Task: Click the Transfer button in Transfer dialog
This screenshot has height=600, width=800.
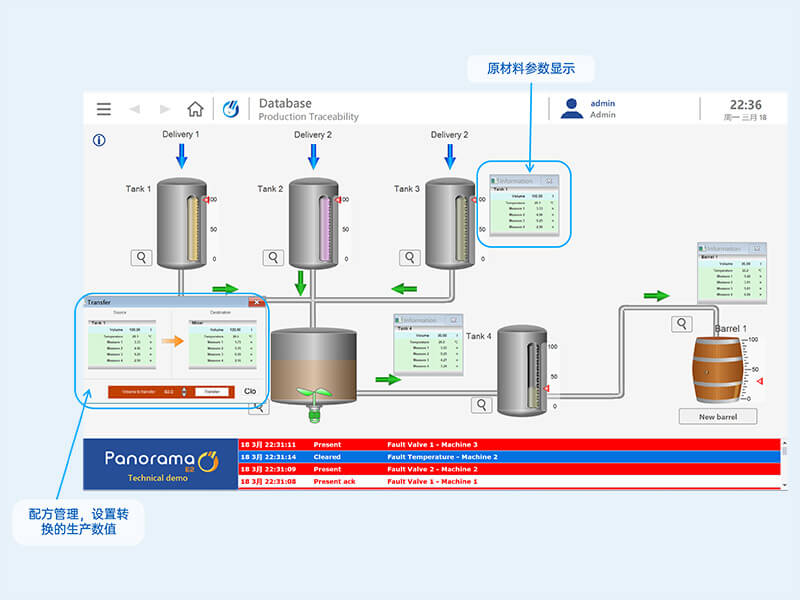Action: pyautogui.click(x=212, y=392)
